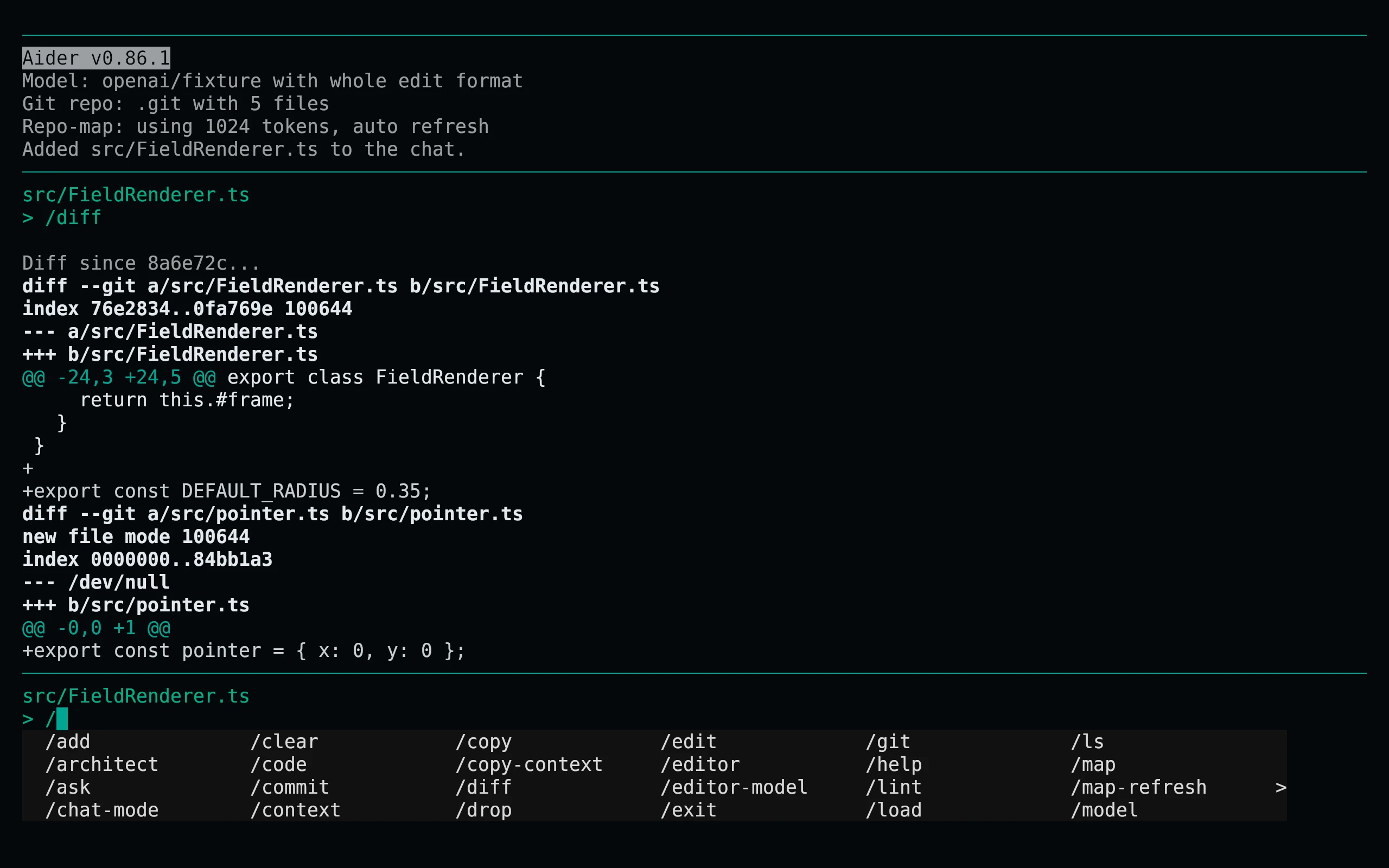Click the 'new file mode 100644' line

pos(136,537)
